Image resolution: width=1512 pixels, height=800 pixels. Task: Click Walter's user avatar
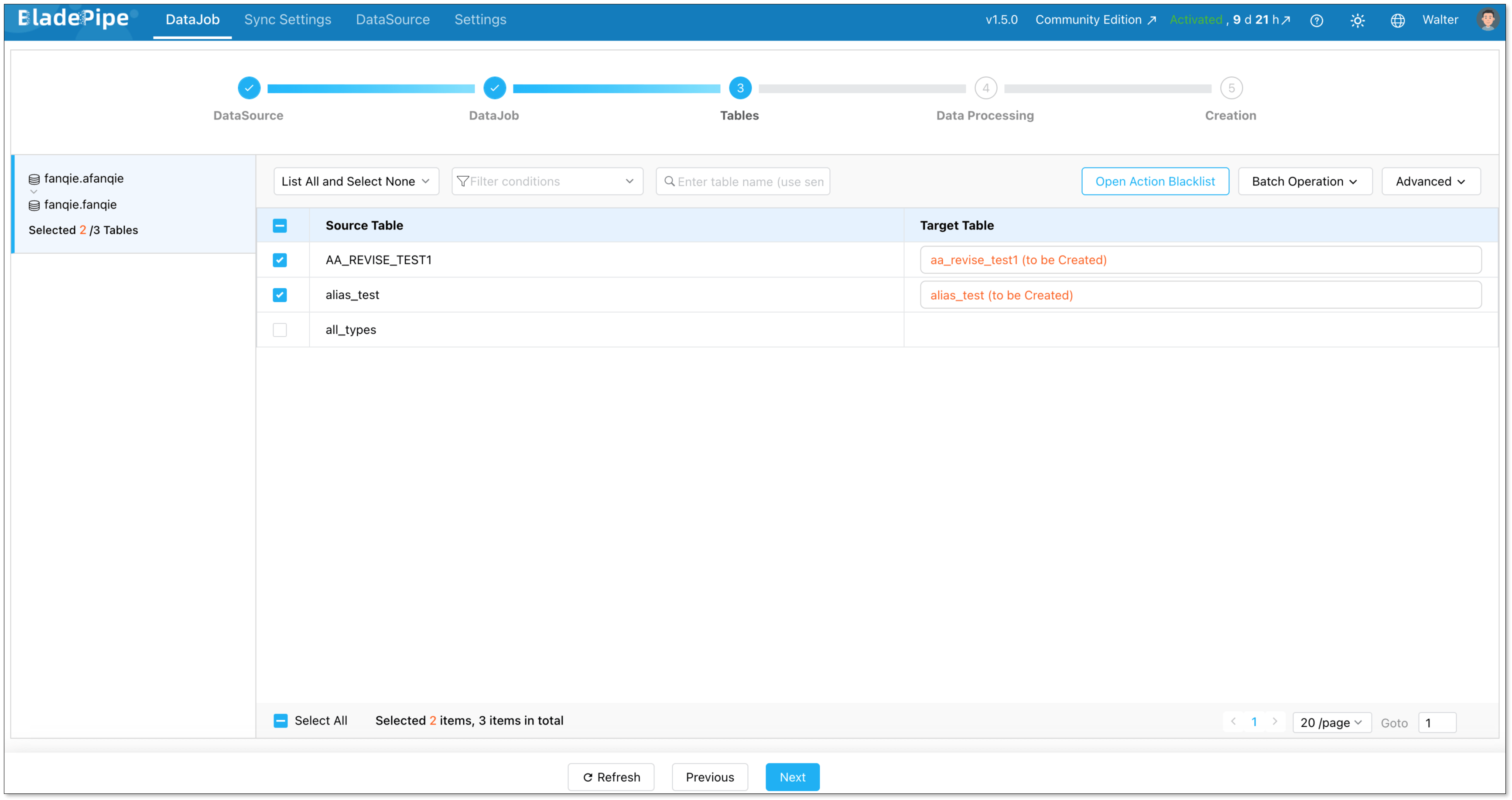(x=1487, y=19)
